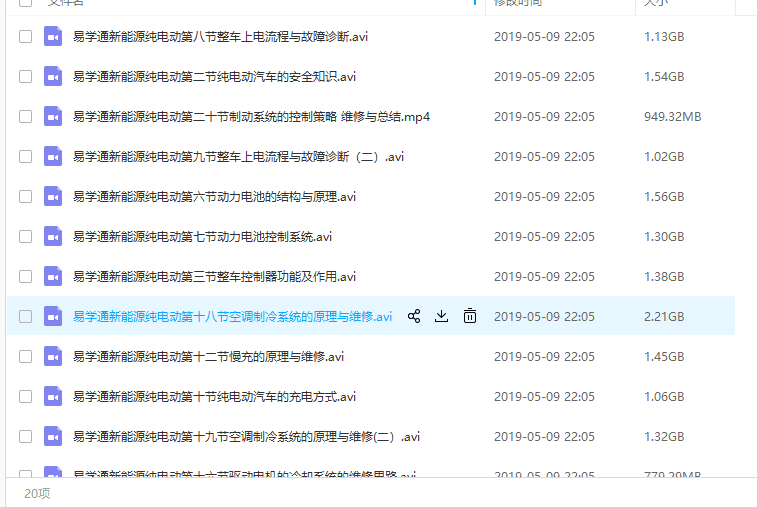Tick checkbox for 第十节纯电动汽车的充电方式.avi

tap(26, 397)
